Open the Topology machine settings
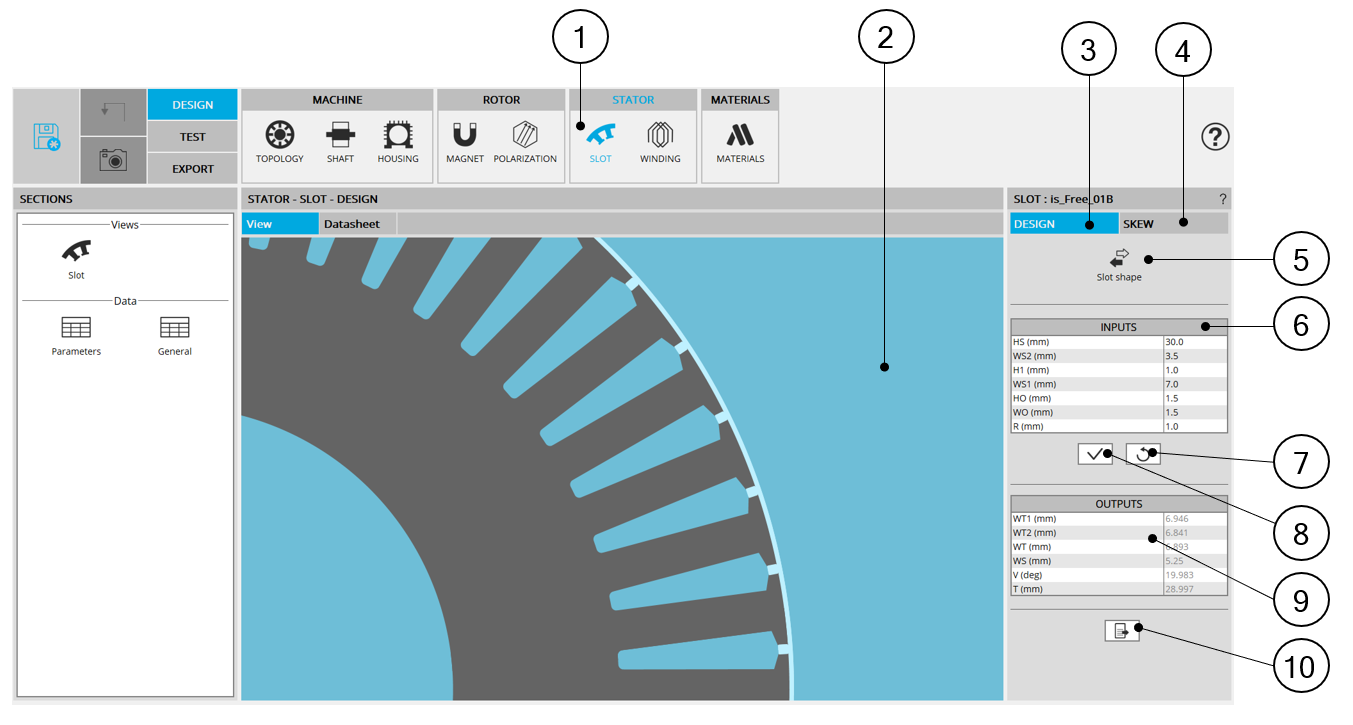 click(279, 136)
